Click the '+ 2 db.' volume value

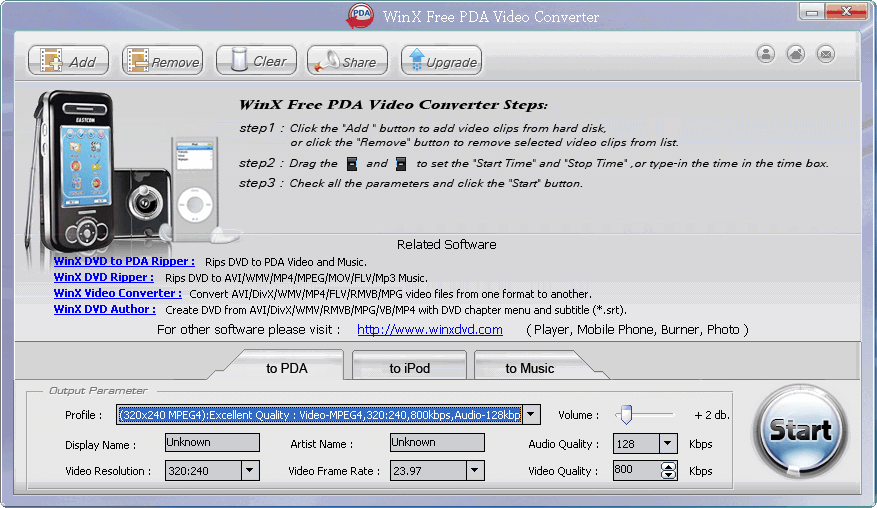(x=711, y=415)
